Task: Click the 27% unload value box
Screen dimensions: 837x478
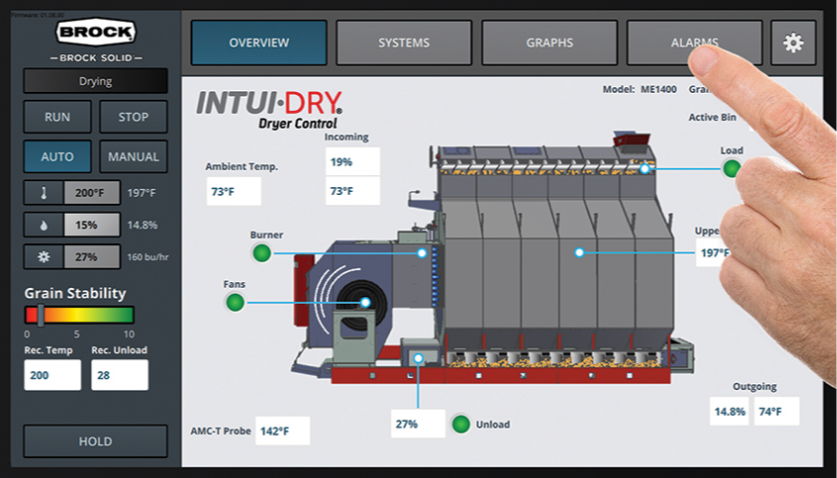Action: click(418, 424)
